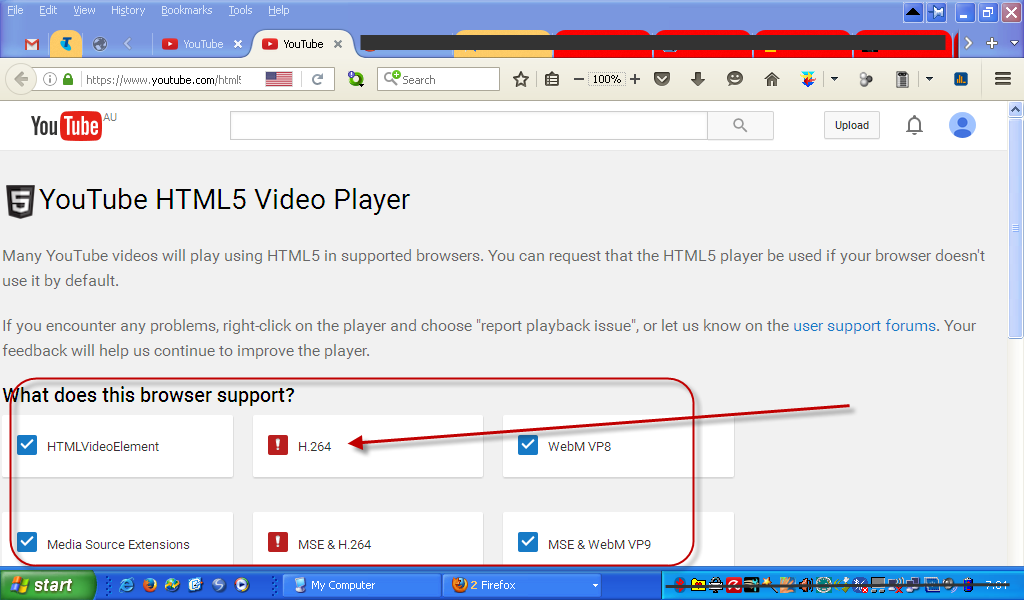This screenshot has width=1024, height=600.
Task: Open the pinned Gmail tab
Action: [32, 44]
